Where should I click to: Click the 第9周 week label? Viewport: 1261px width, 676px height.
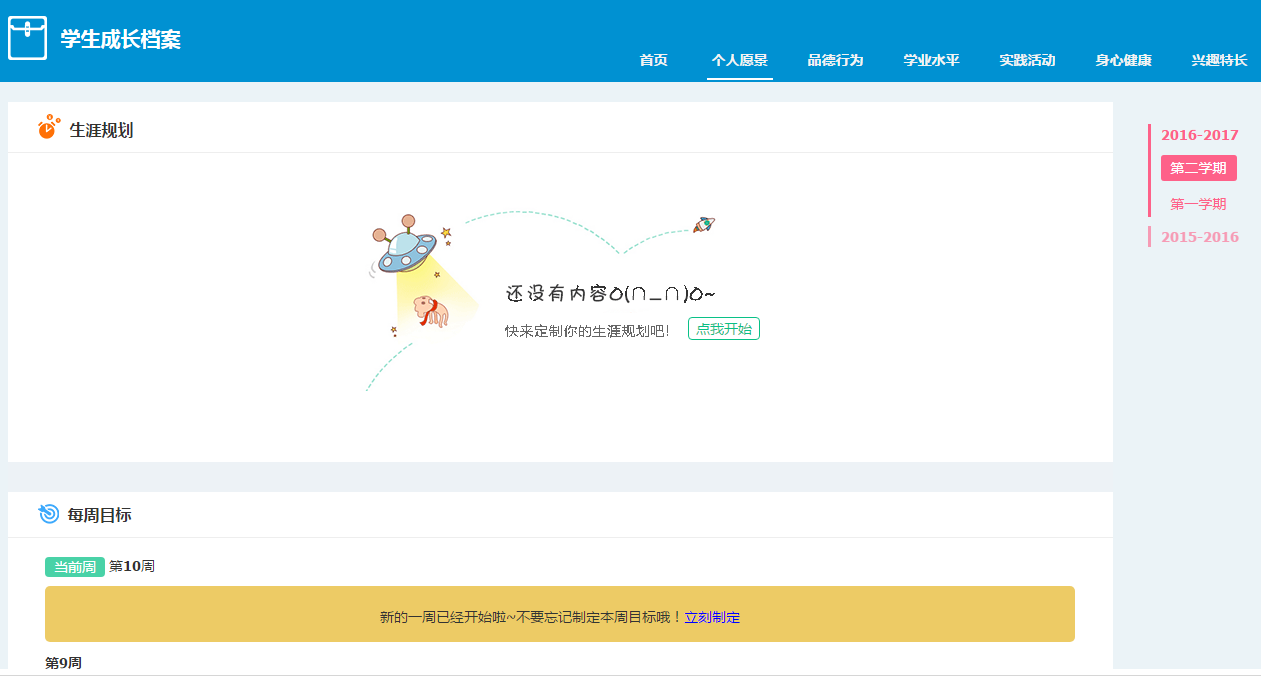pos(64,663)
